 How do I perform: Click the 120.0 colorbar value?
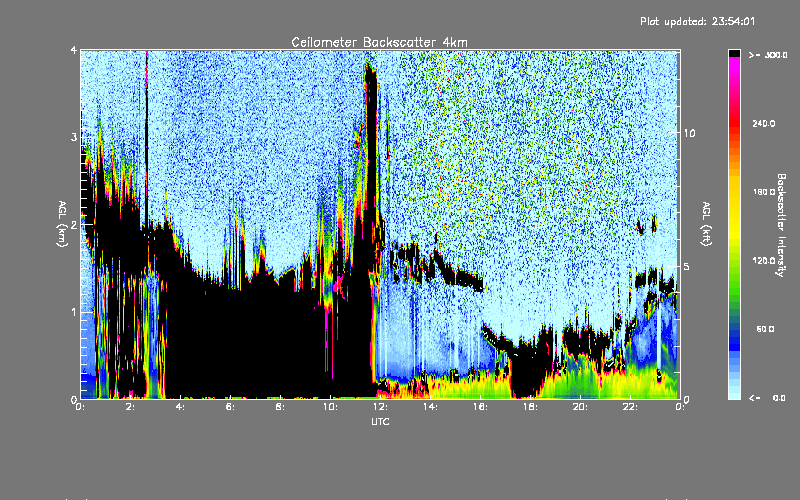click(x=764, y=260)
